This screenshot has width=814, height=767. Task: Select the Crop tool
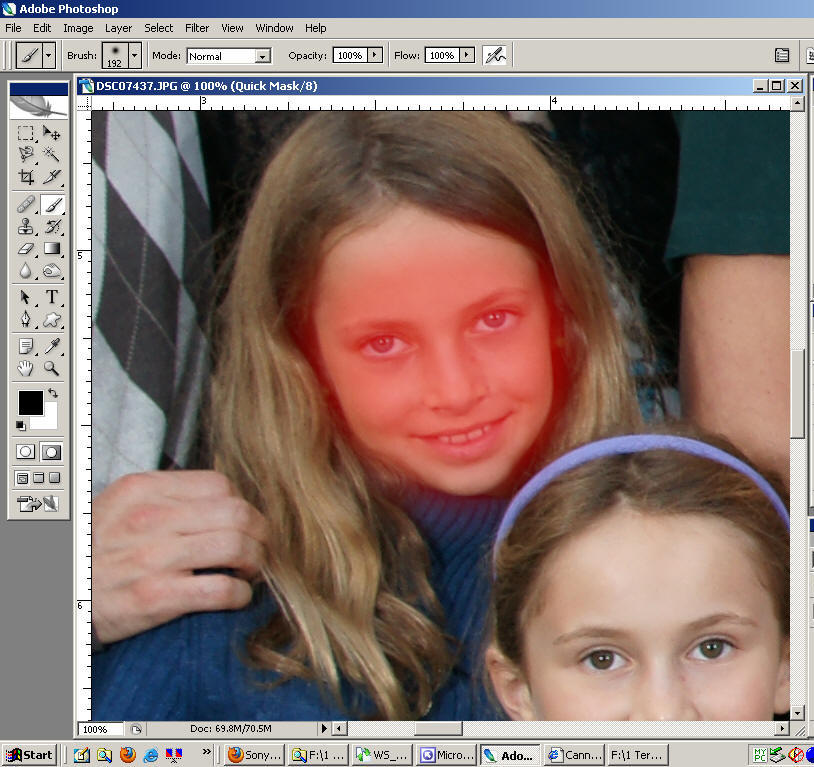pos(26,177)
